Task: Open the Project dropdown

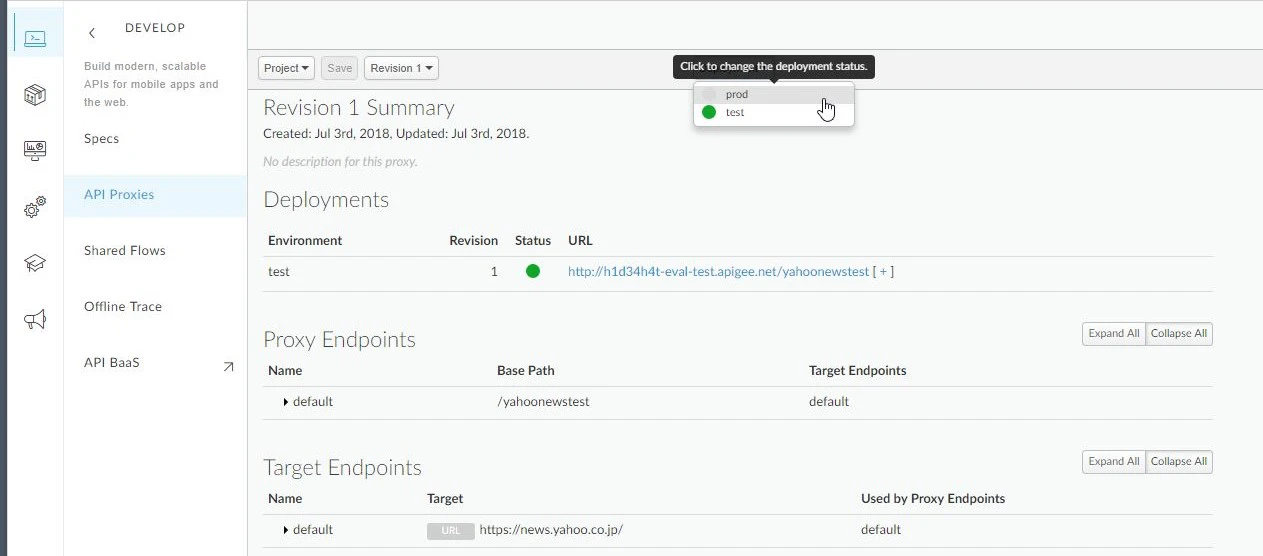Action: pos(286,68)
